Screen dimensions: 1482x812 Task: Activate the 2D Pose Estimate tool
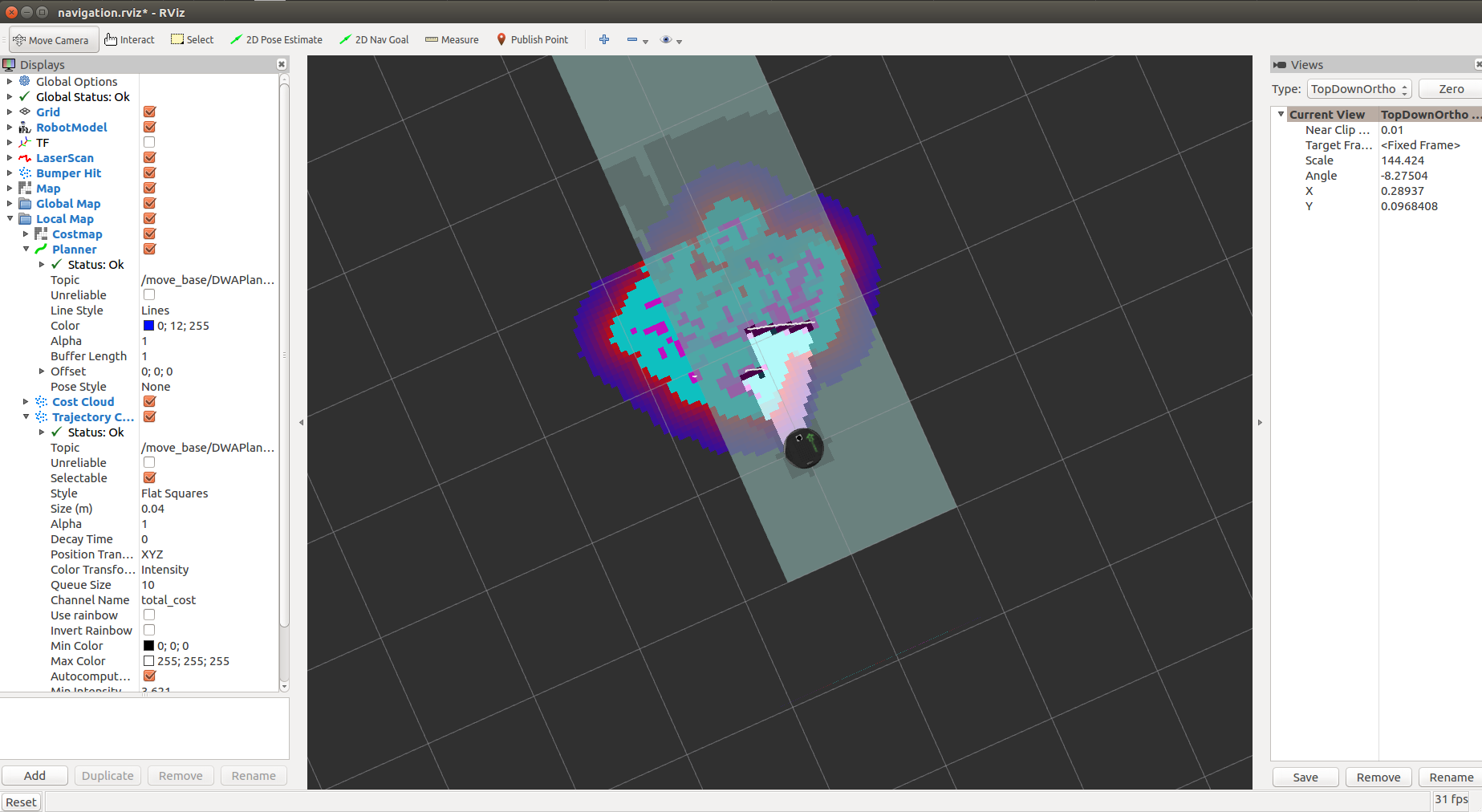tap(276, 39)
